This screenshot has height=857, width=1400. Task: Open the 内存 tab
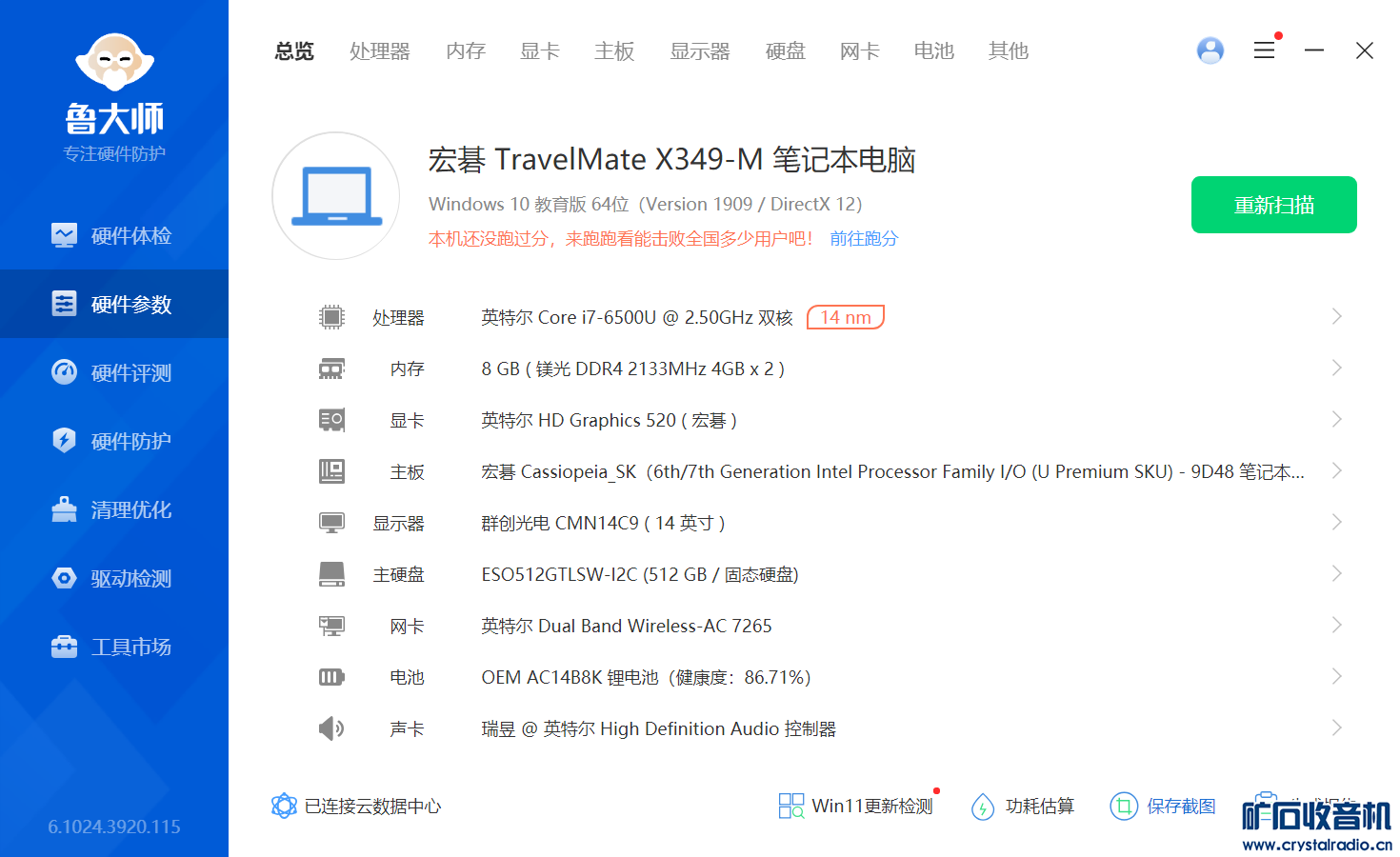click(466, 50)
